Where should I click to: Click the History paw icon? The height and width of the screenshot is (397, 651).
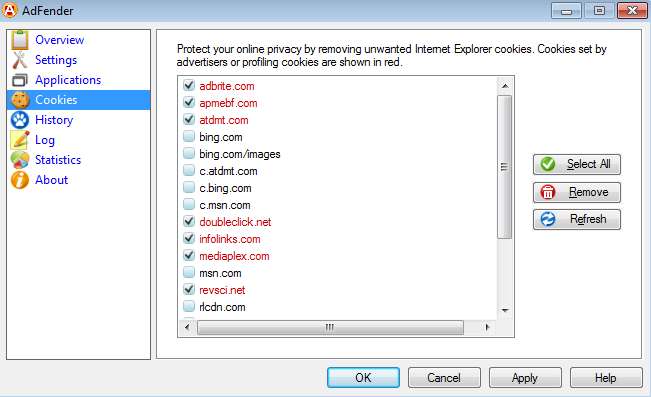20,120
